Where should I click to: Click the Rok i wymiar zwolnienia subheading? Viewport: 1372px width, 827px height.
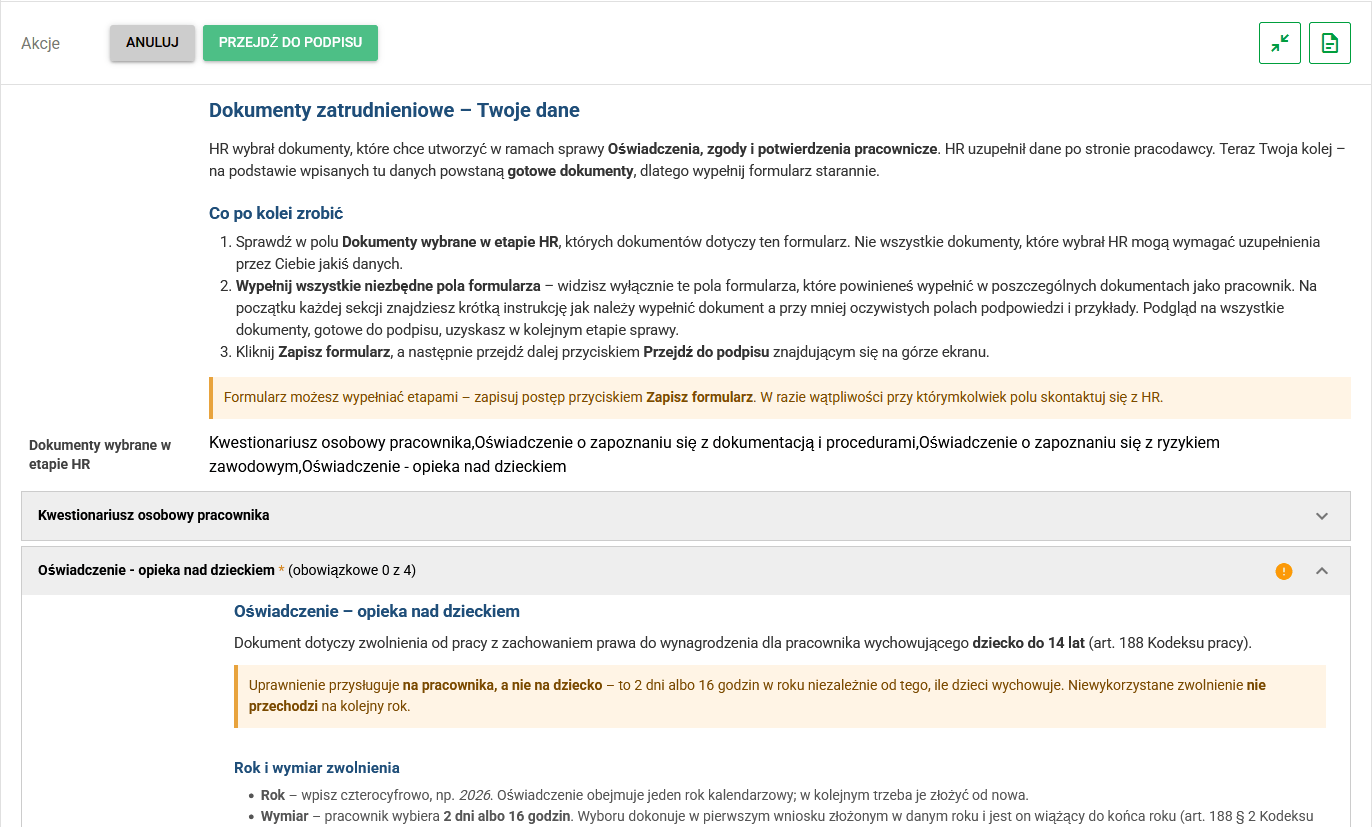pyautogui.click(x=317, y=768)
